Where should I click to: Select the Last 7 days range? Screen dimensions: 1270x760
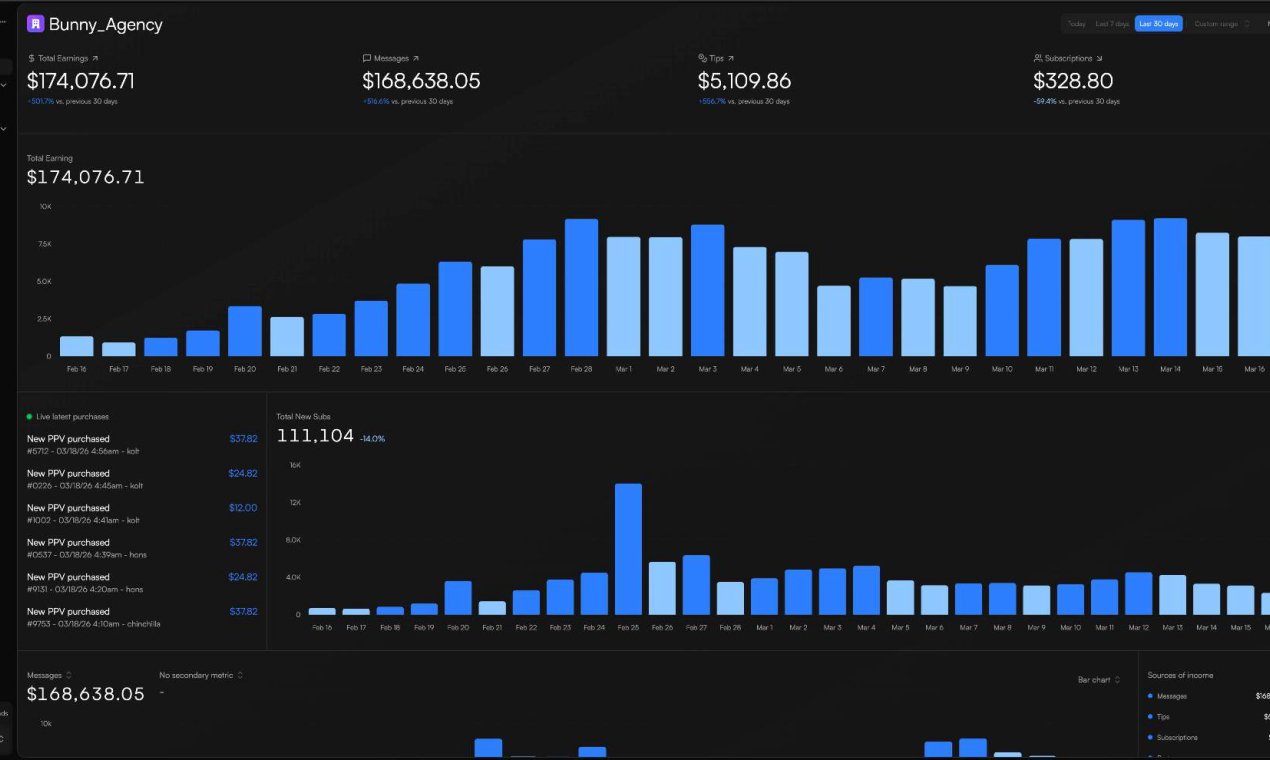[1112, 24]
